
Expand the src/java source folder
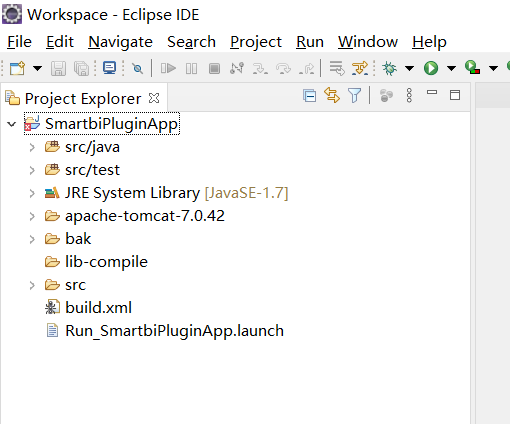pos(32,147)
